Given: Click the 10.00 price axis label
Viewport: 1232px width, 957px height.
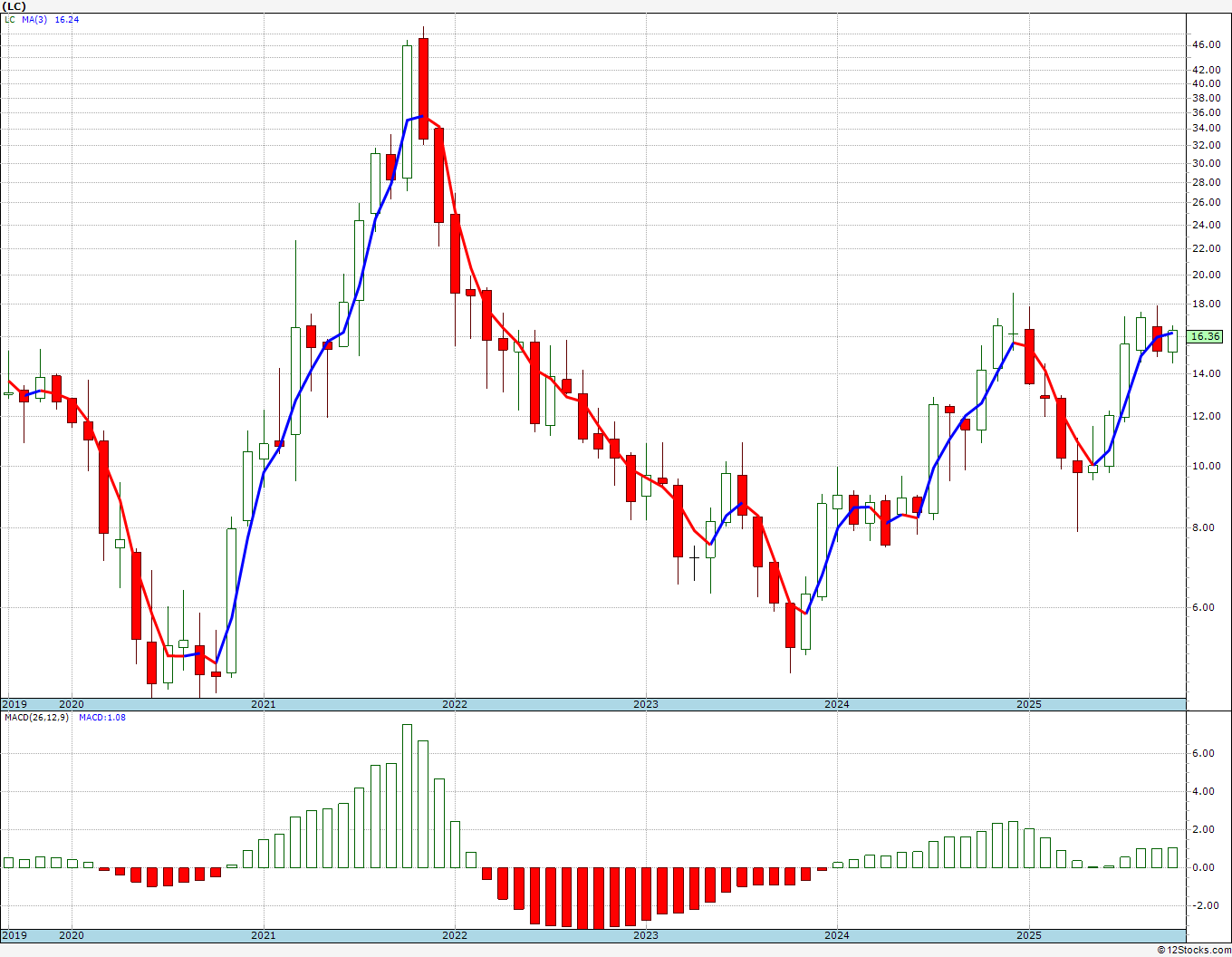Looking at the screenshot, I should (1205, 467).
